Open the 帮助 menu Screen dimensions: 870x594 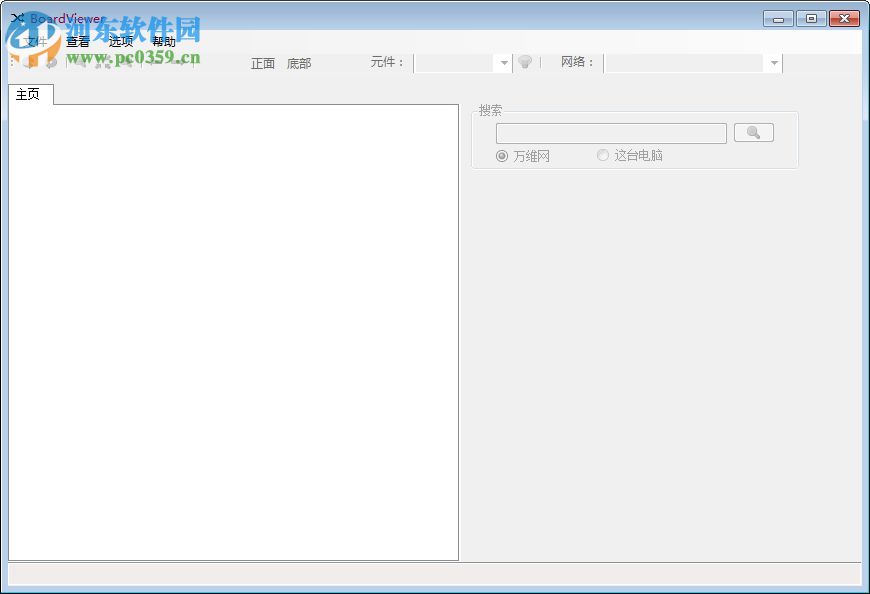(x=164, y=41)
